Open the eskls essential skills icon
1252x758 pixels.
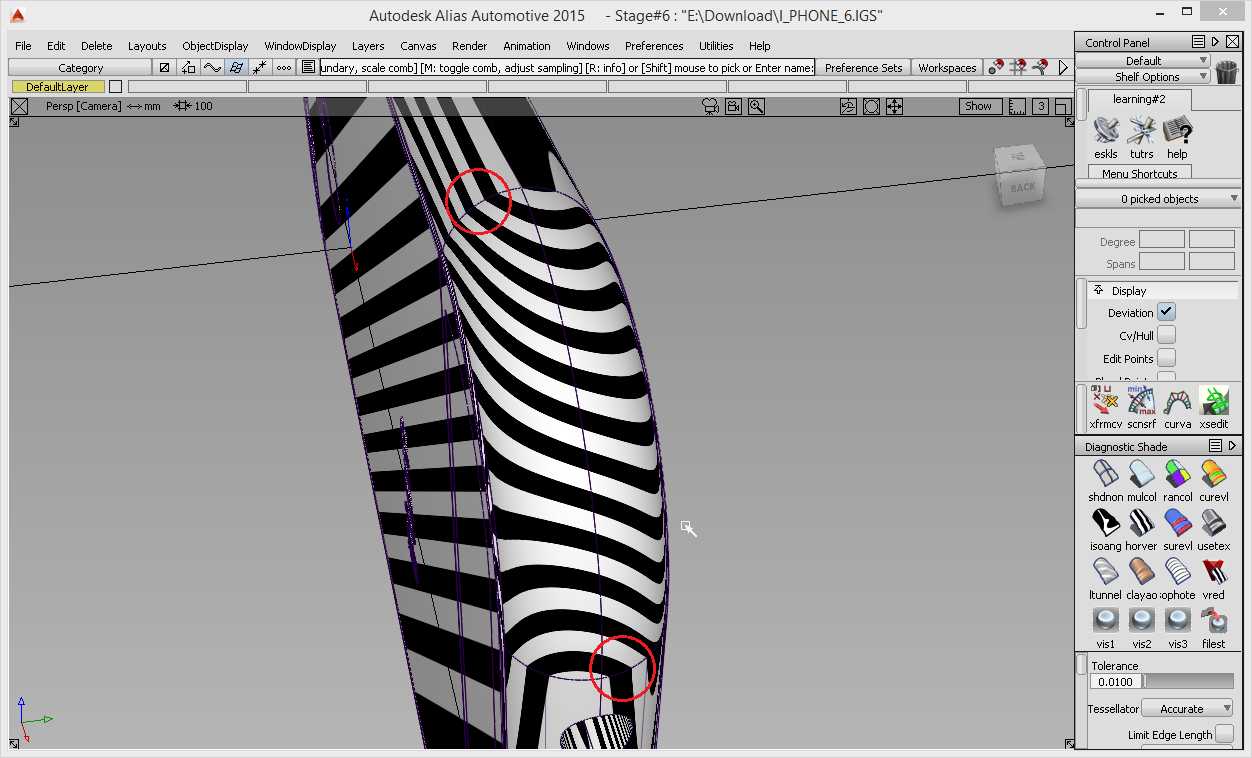click(x=1106, y=131)
